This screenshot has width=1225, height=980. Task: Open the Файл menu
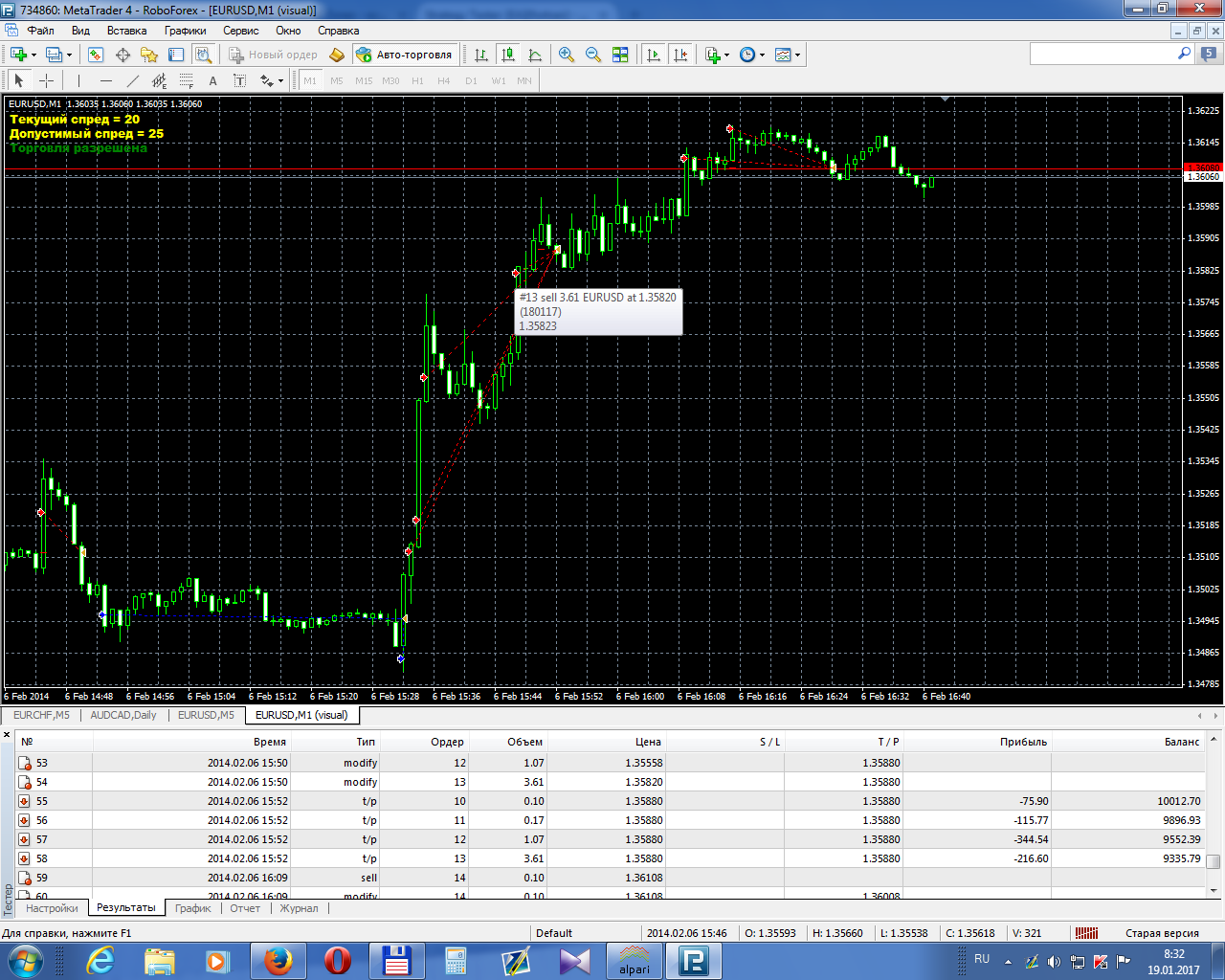tap(40, 31)
